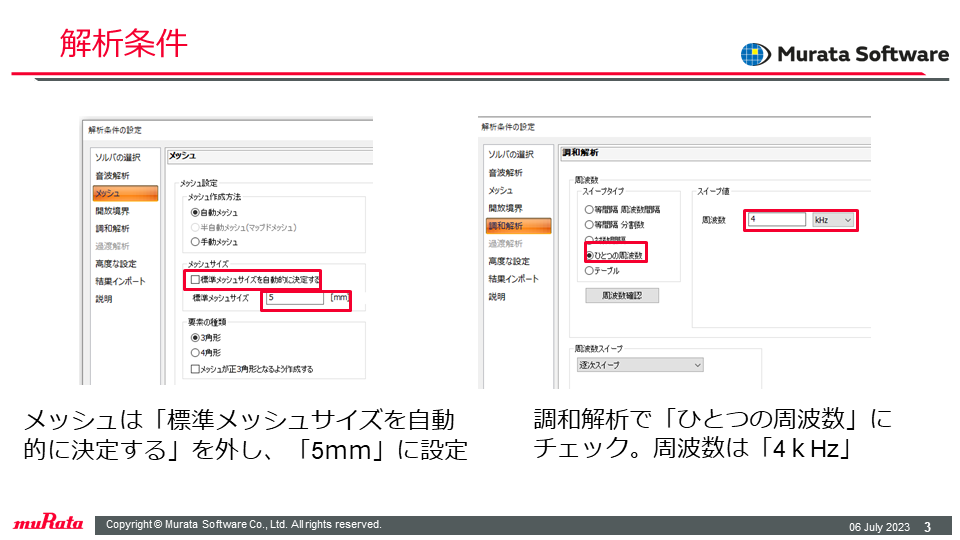Image resolution: width=960 pixels, height=540 pixels.
Task: Click the Murata Software globe logo icon
Action: pyautogui.click(x=756, y=54)
